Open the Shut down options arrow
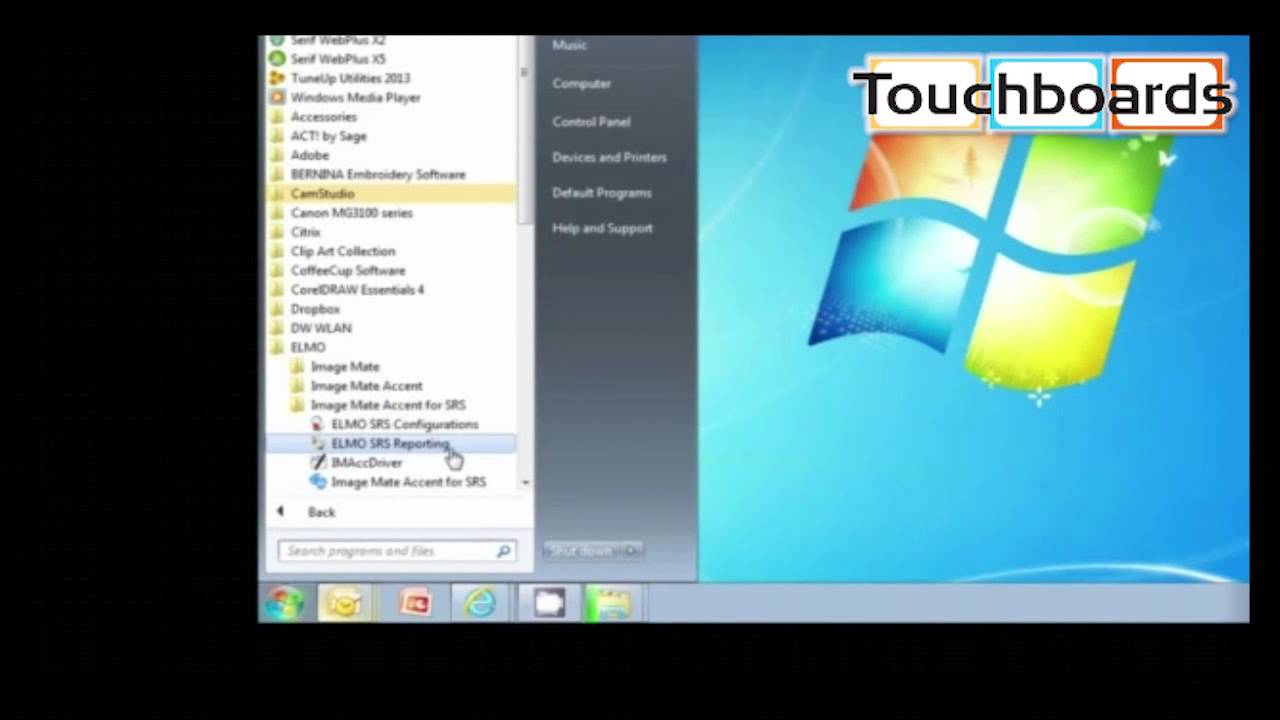 click(632, 551)
